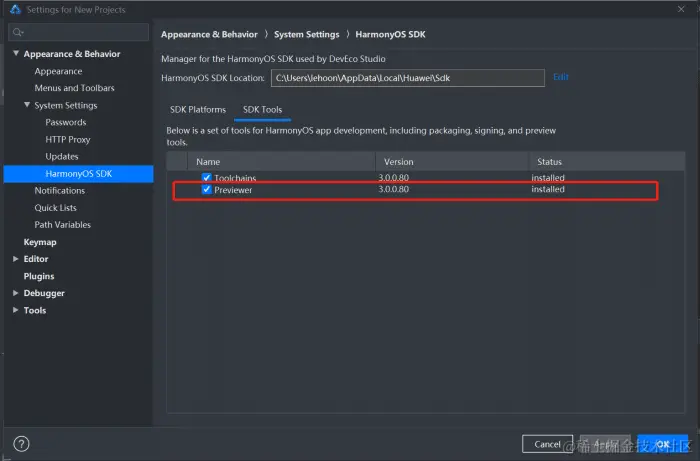Open Notifications settings
Screen dimensions: 700x461
click(60, 191)
